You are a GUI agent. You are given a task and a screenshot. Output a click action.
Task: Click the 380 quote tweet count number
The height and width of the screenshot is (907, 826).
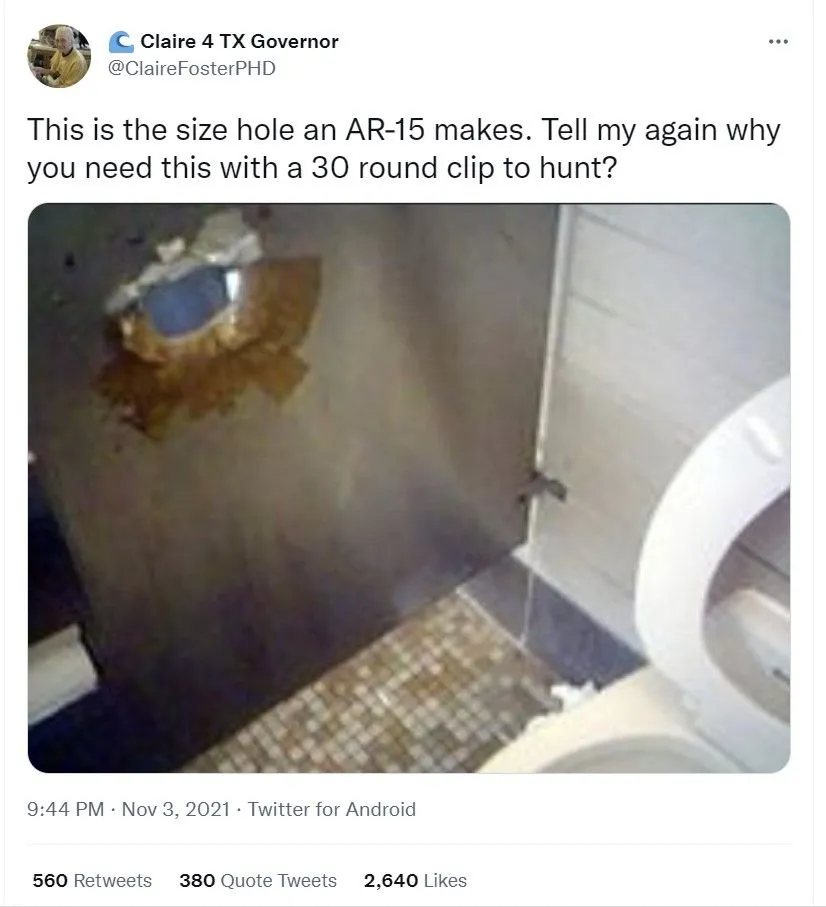click(197, 880)
